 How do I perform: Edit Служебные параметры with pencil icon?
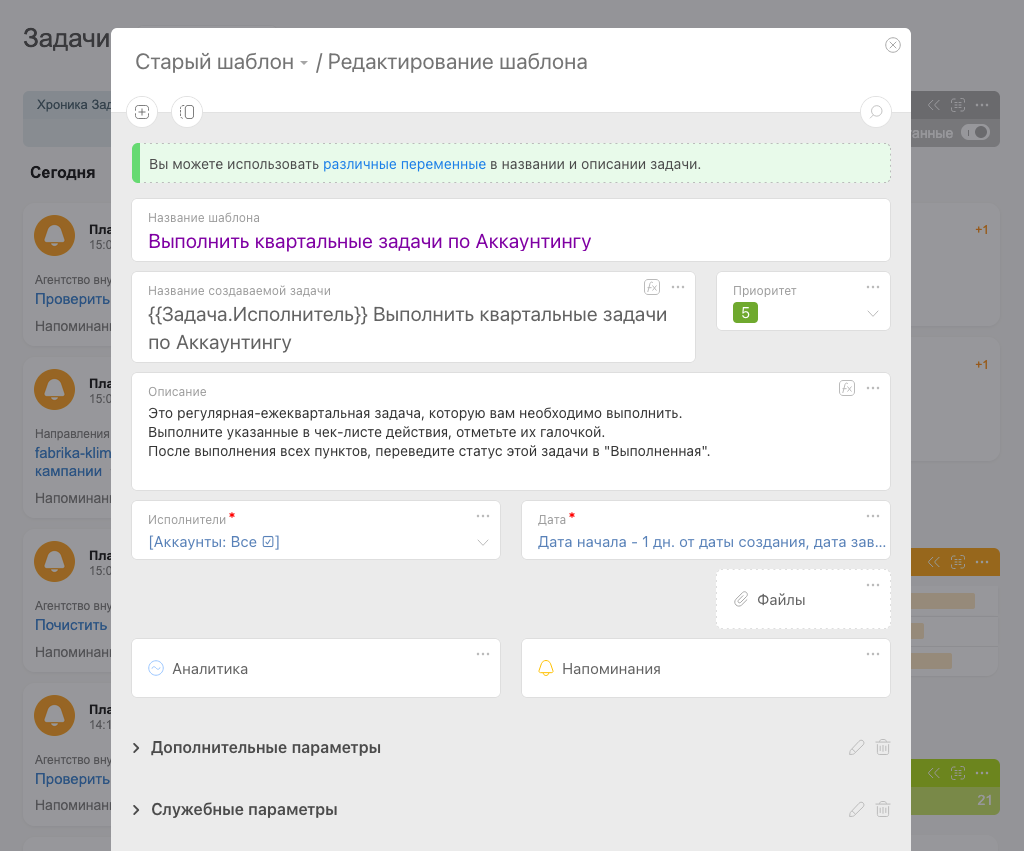tap(856, 809)
